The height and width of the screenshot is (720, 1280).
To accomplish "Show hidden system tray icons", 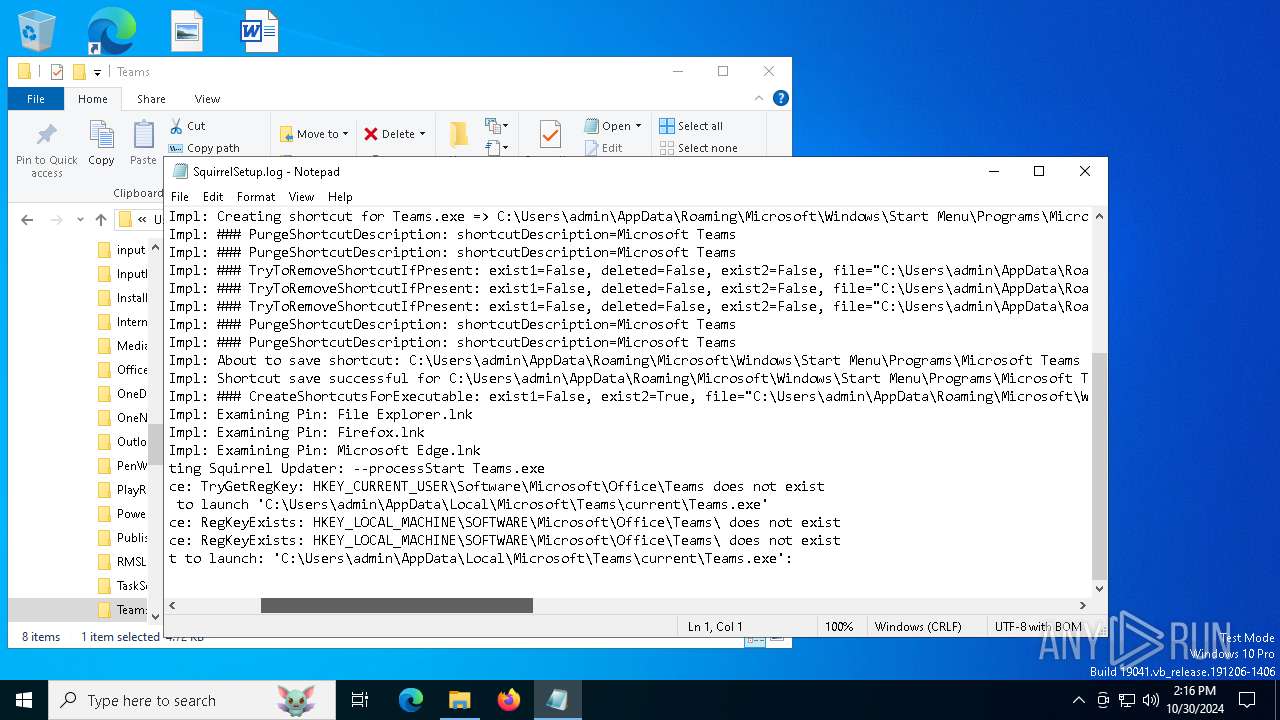I will point(1078,700).
